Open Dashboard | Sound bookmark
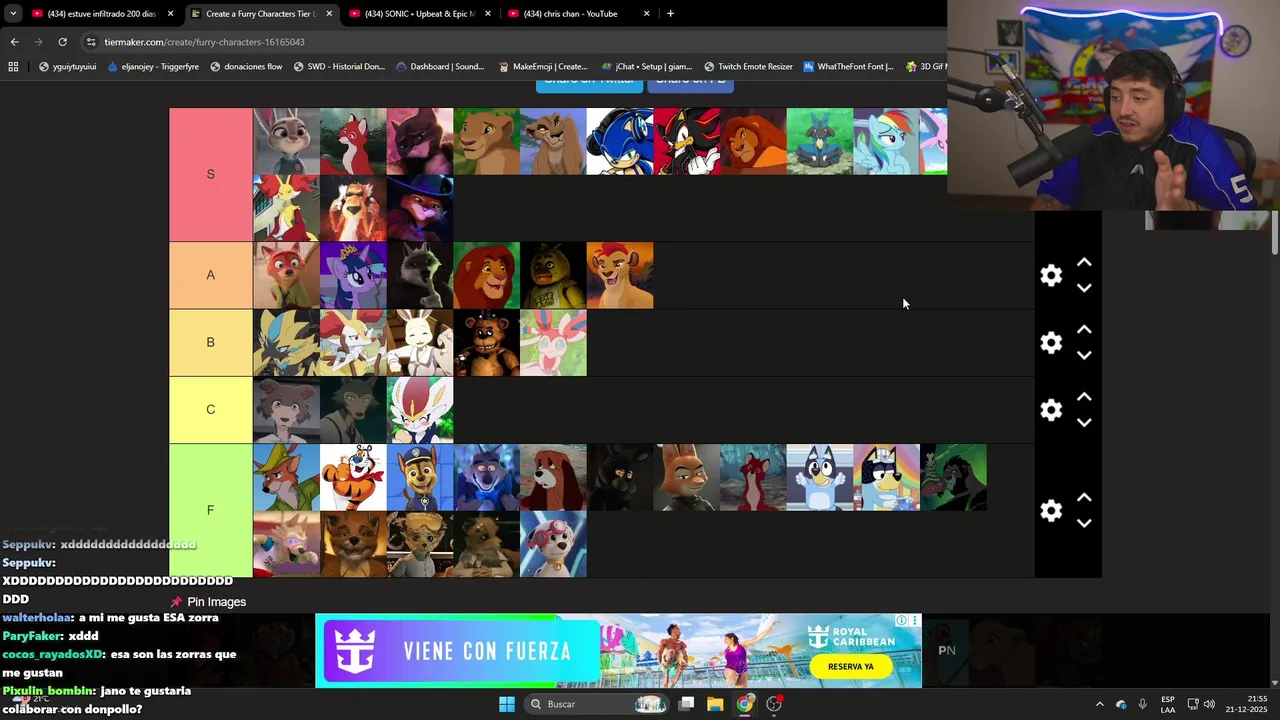 pyautogui.click(x=440, y=67)
